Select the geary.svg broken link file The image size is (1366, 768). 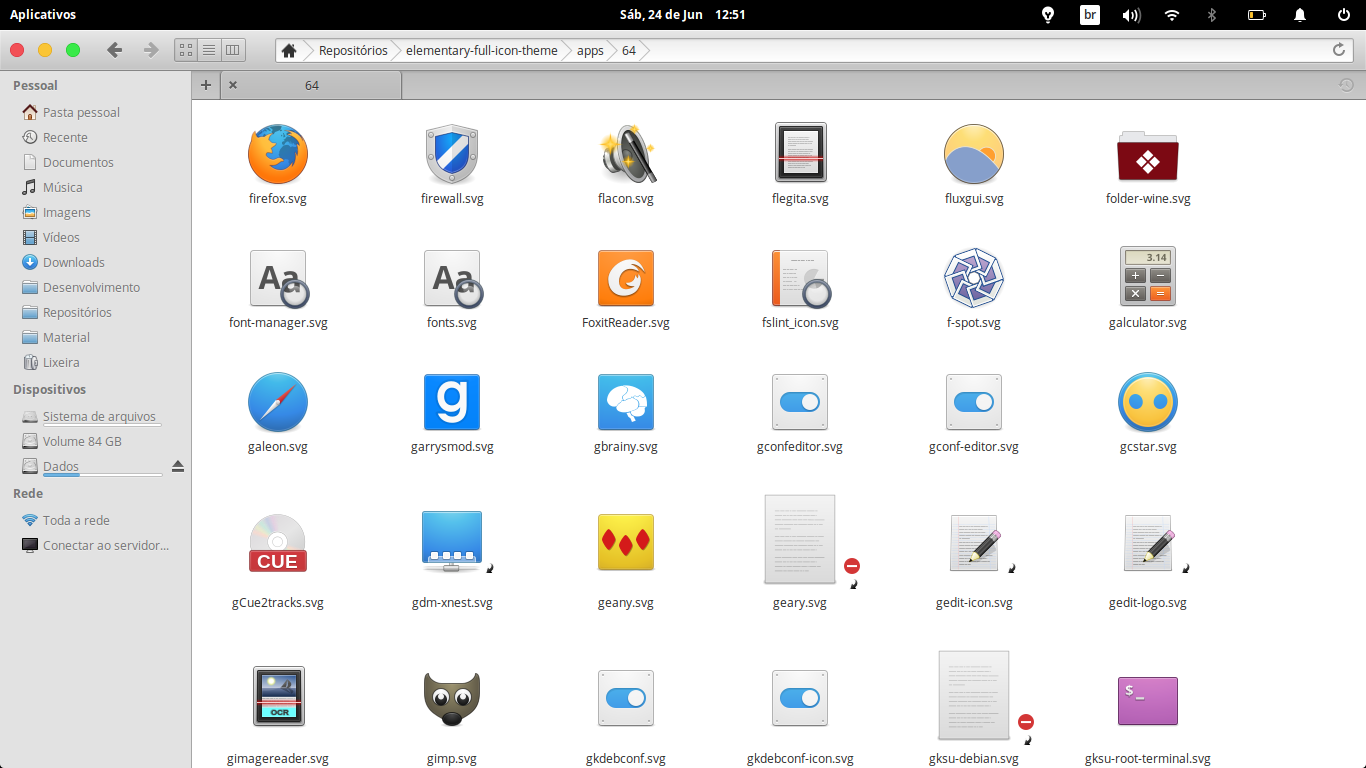(x=800, y=539)
